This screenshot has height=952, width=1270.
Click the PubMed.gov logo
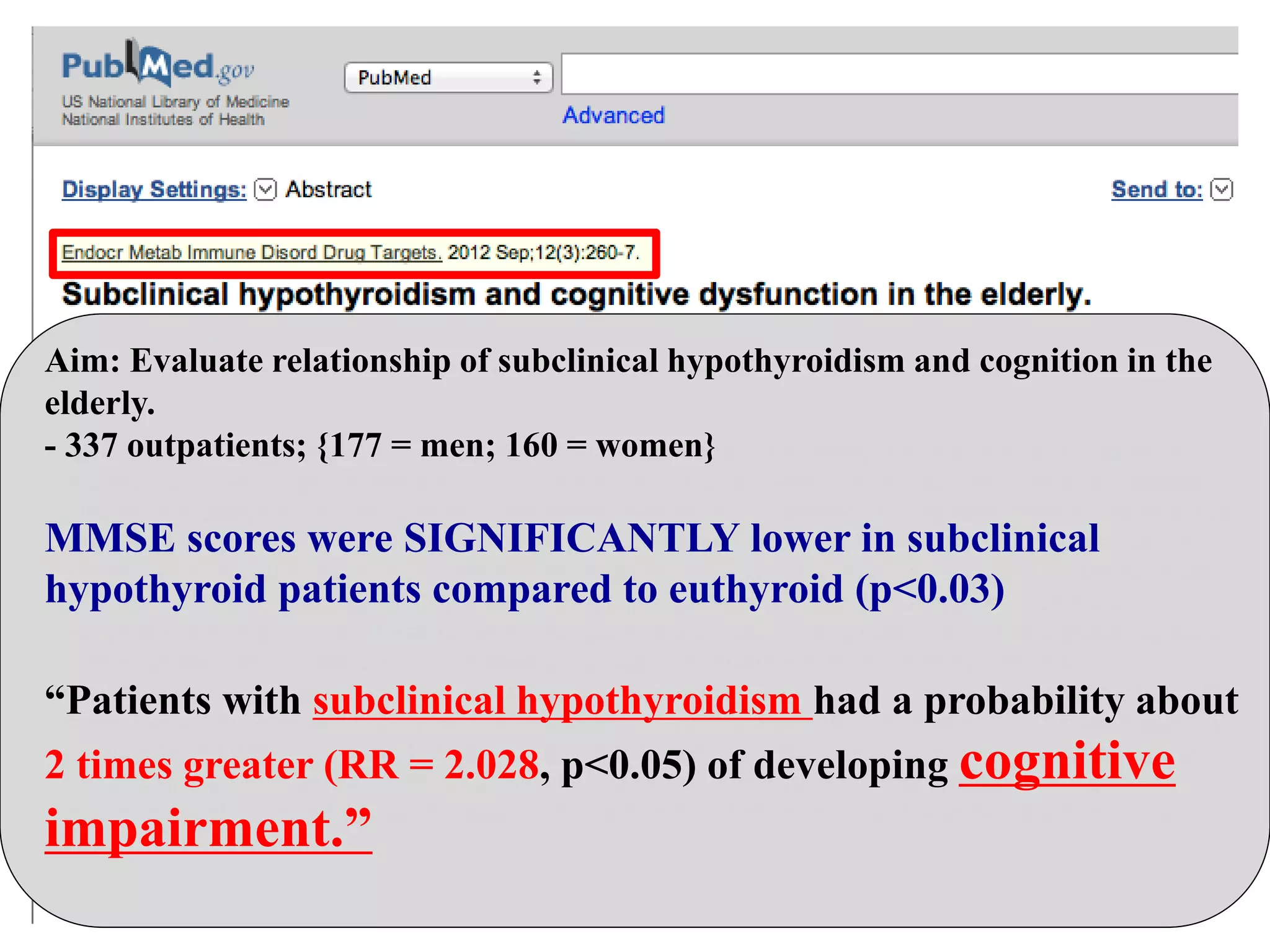(x=158, y=63)
